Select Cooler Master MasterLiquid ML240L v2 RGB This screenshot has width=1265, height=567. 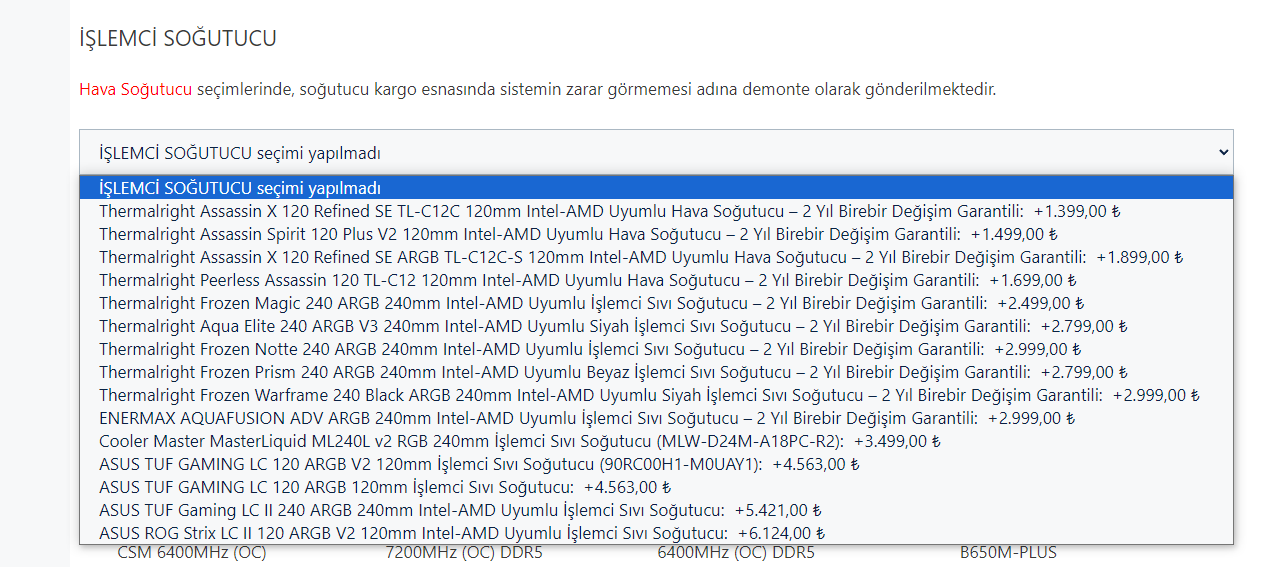pos(520,441)
